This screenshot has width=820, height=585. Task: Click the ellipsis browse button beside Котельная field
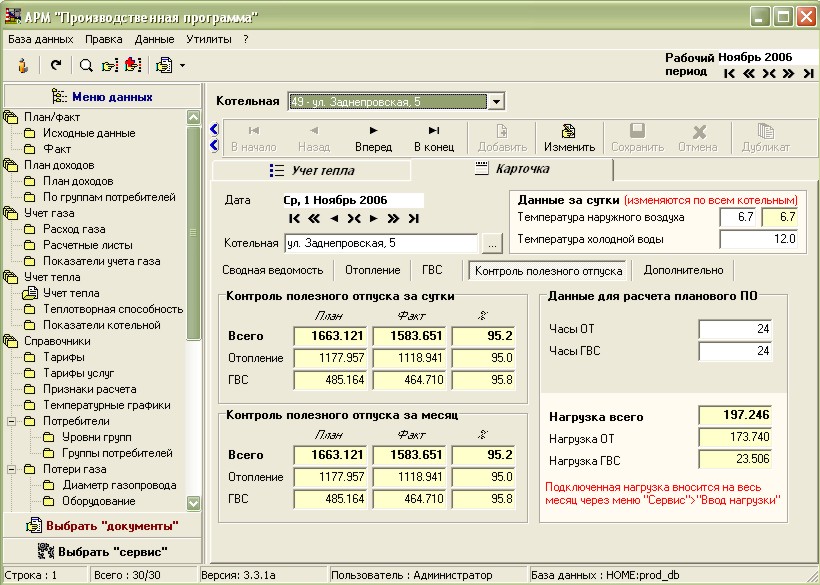click(x=491, y=243)
